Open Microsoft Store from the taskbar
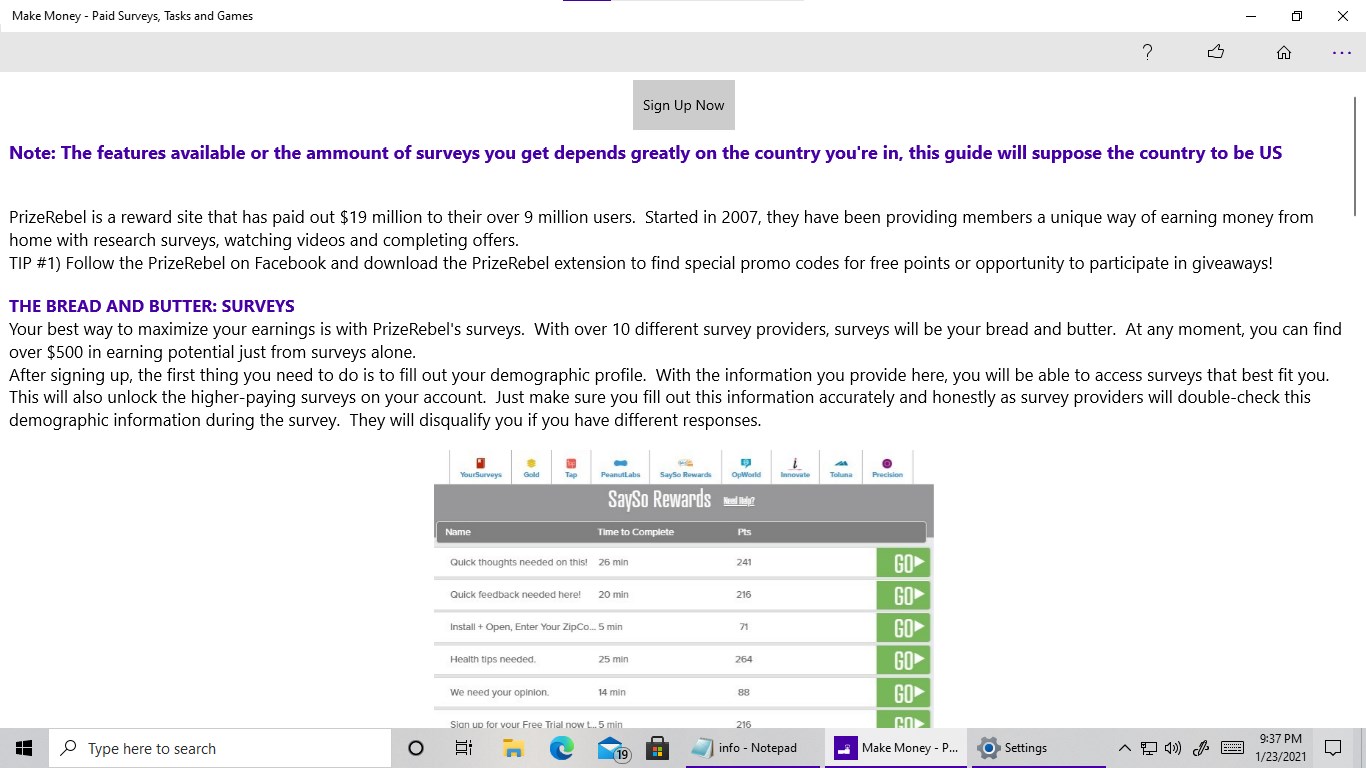This screenshot has height=768, width=1366. click(658, 748)
